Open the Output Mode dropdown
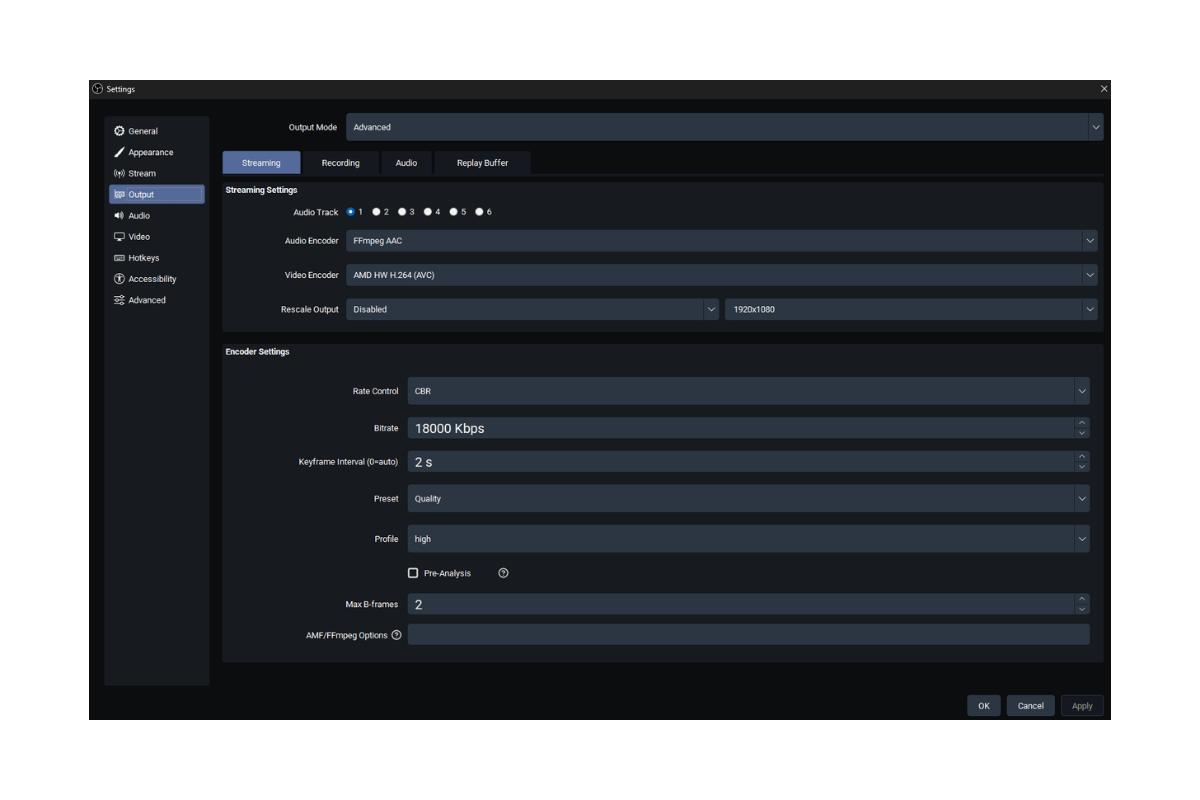1200x800 pixels. 725,127
